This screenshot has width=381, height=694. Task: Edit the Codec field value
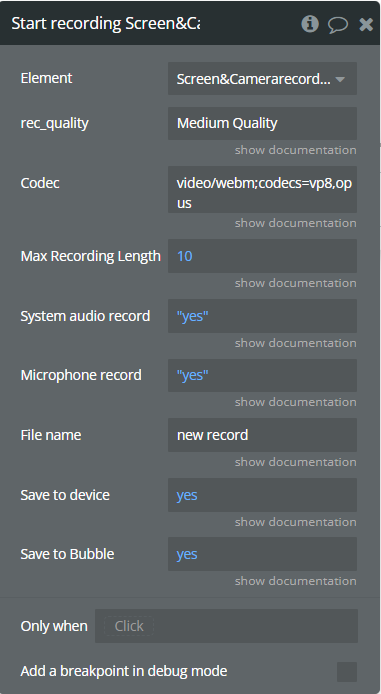262,189
